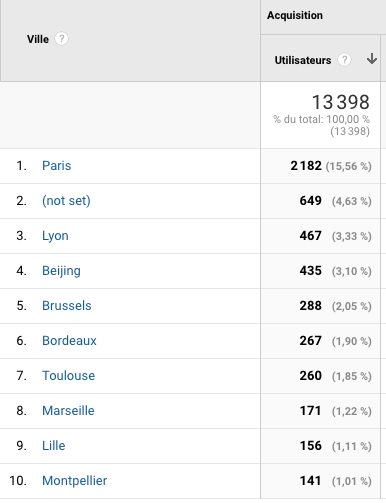Click the Utilisateurs help question mark icon
The image size is (386, 503).
(344, 60)
